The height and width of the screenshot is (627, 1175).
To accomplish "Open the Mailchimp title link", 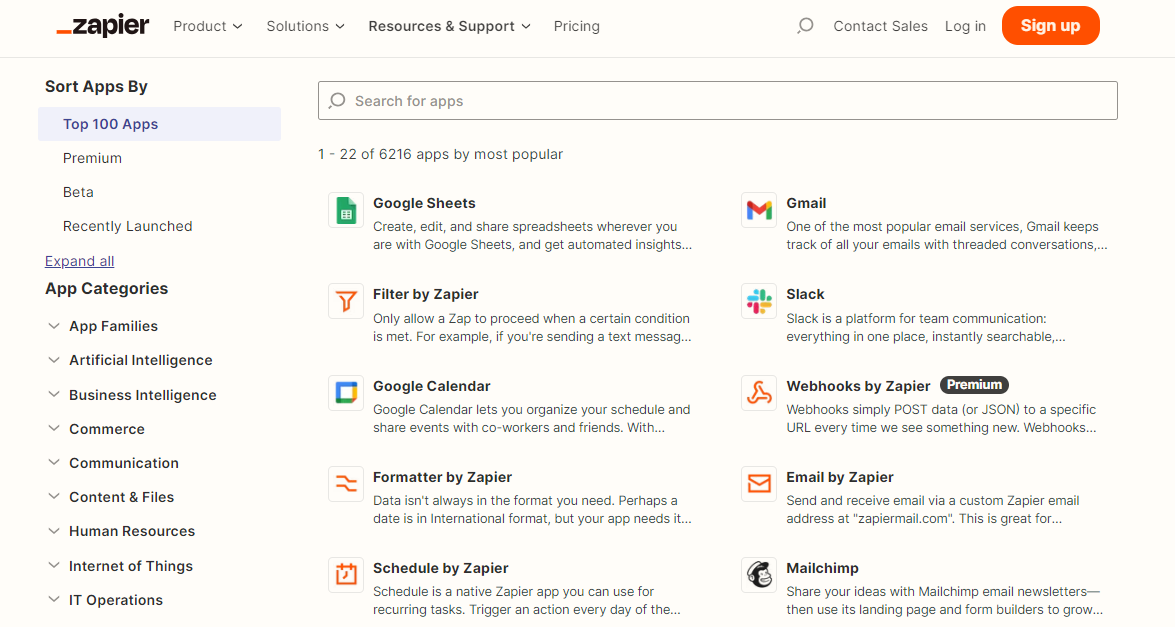I will (823, 568).
